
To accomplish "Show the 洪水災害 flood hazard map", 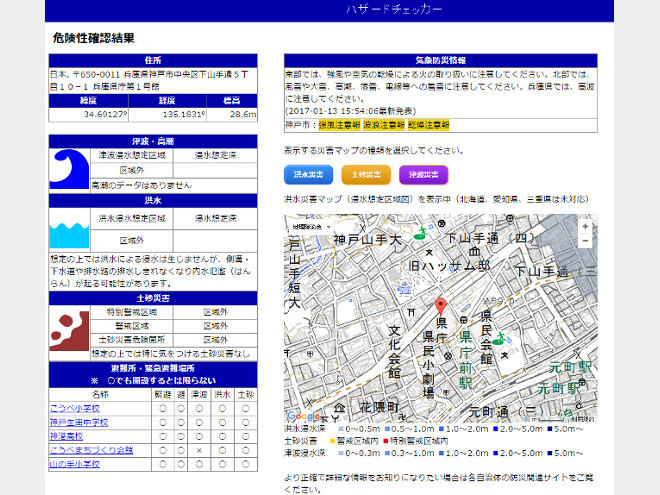I will (x=308, y=174).
